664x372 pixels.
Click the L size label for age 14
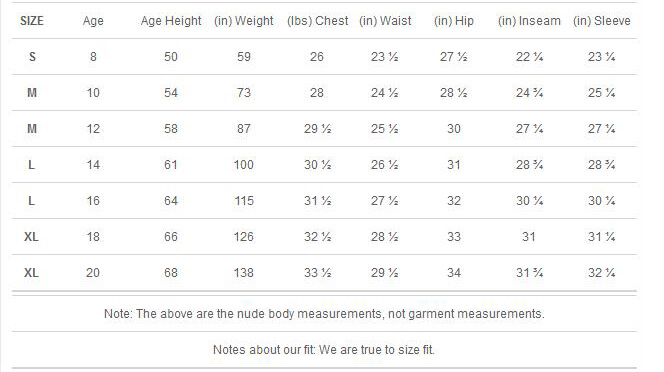tap(32, 165)
